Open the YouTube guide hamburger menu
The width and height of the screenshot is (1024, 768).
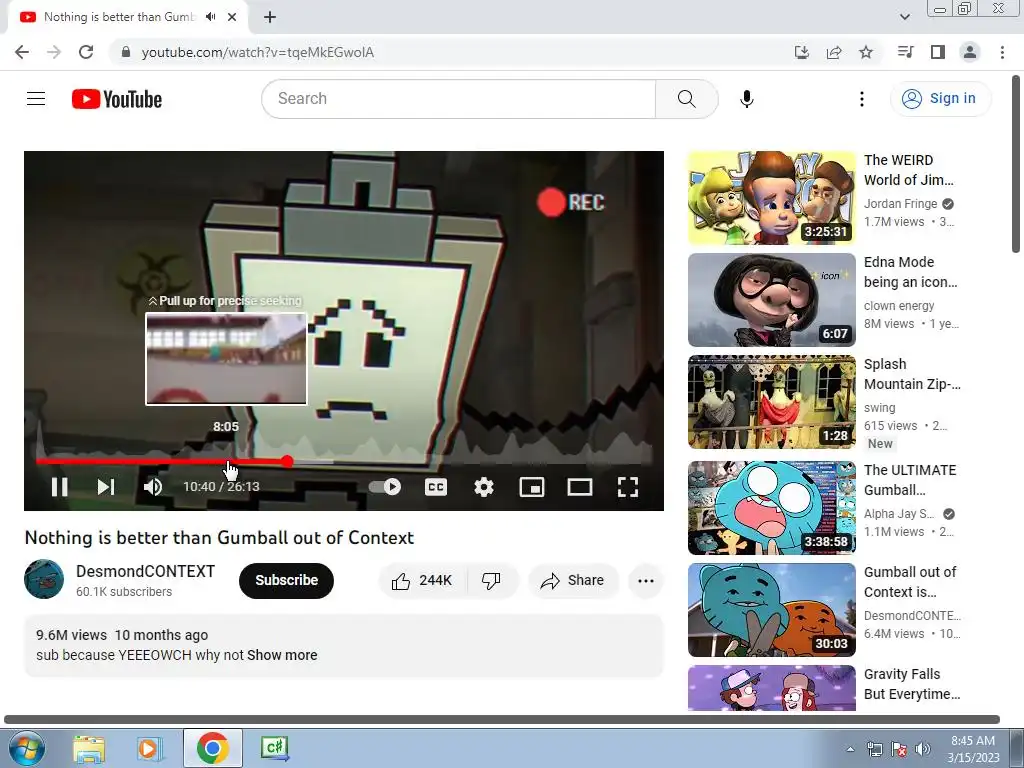[x=36, y=99]
